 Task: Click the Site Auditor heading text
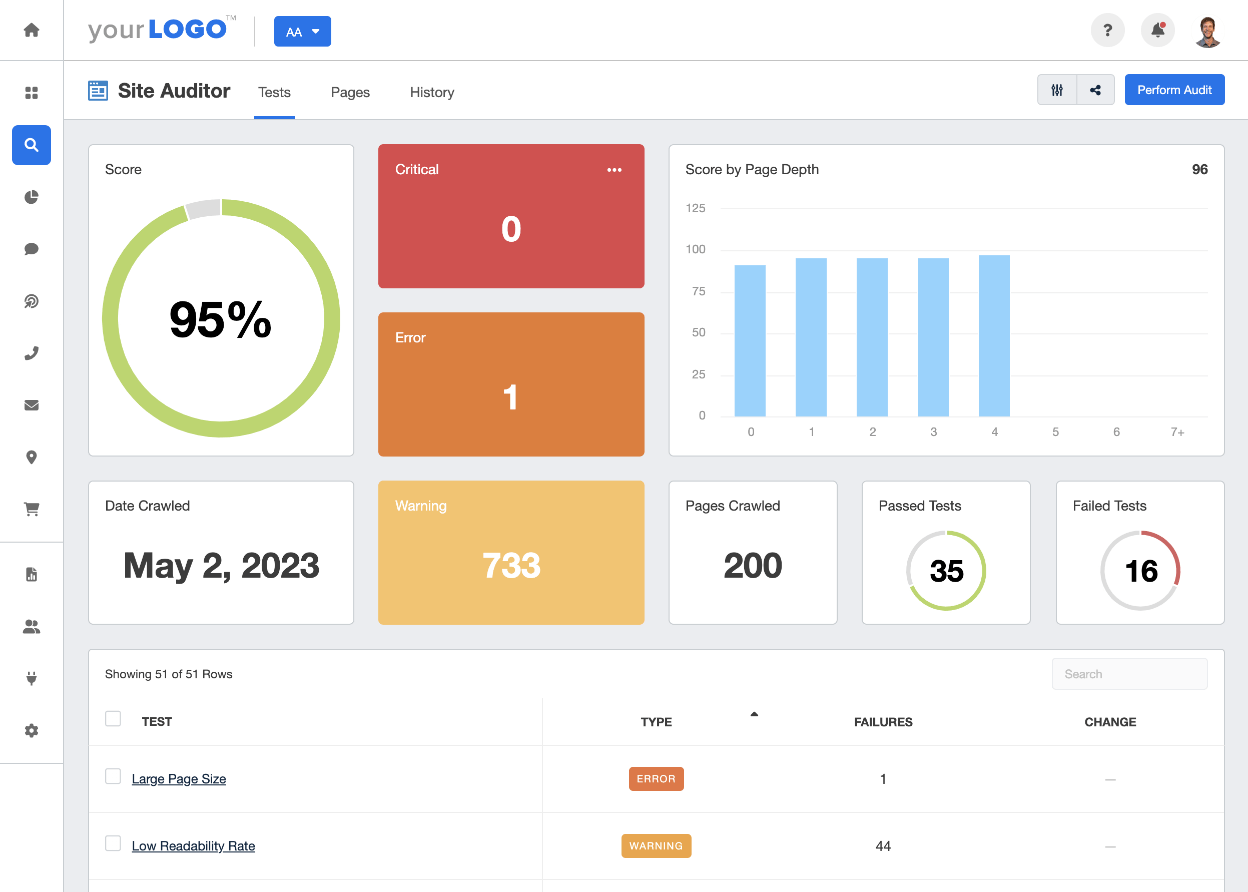(x=174, y=91)
